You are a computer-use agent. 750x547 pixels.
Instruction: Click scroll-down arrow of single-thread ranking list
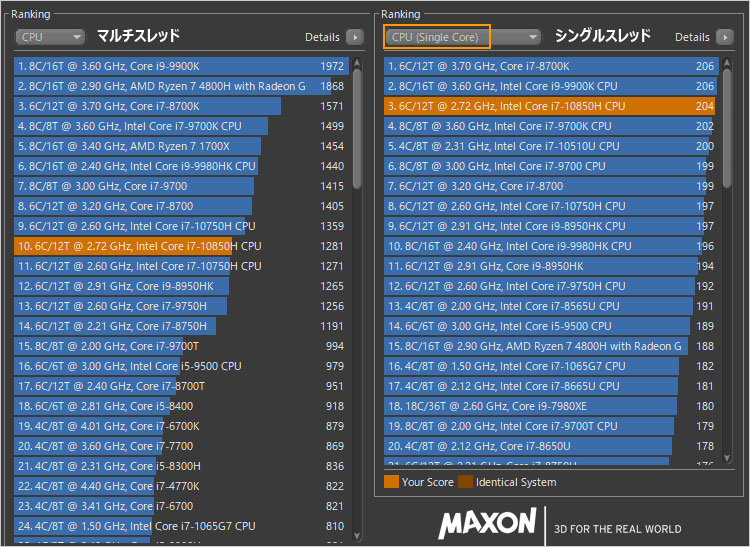(727, 458)
